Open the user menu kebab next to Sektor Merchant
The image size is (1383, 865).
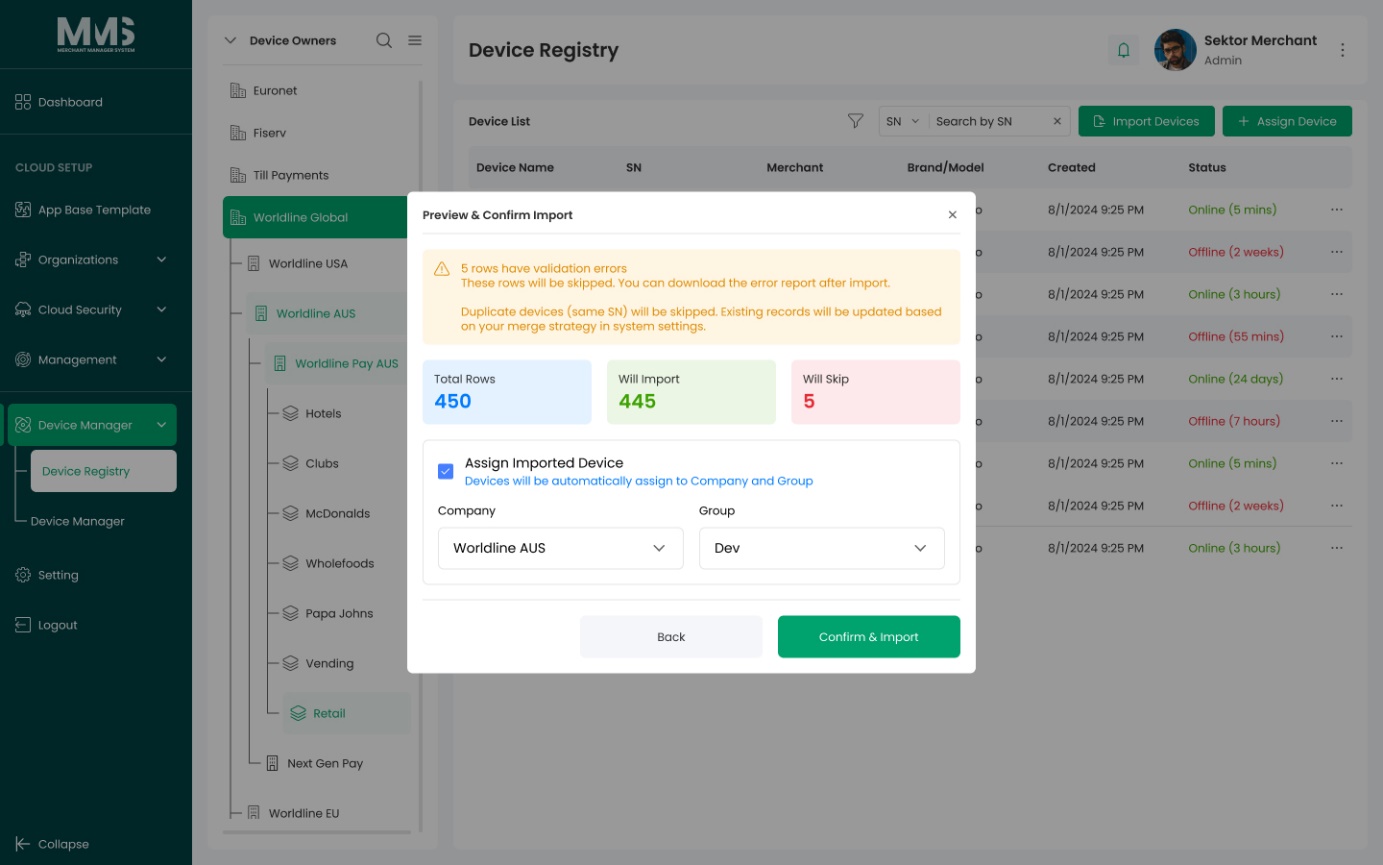click(1343, 50)
